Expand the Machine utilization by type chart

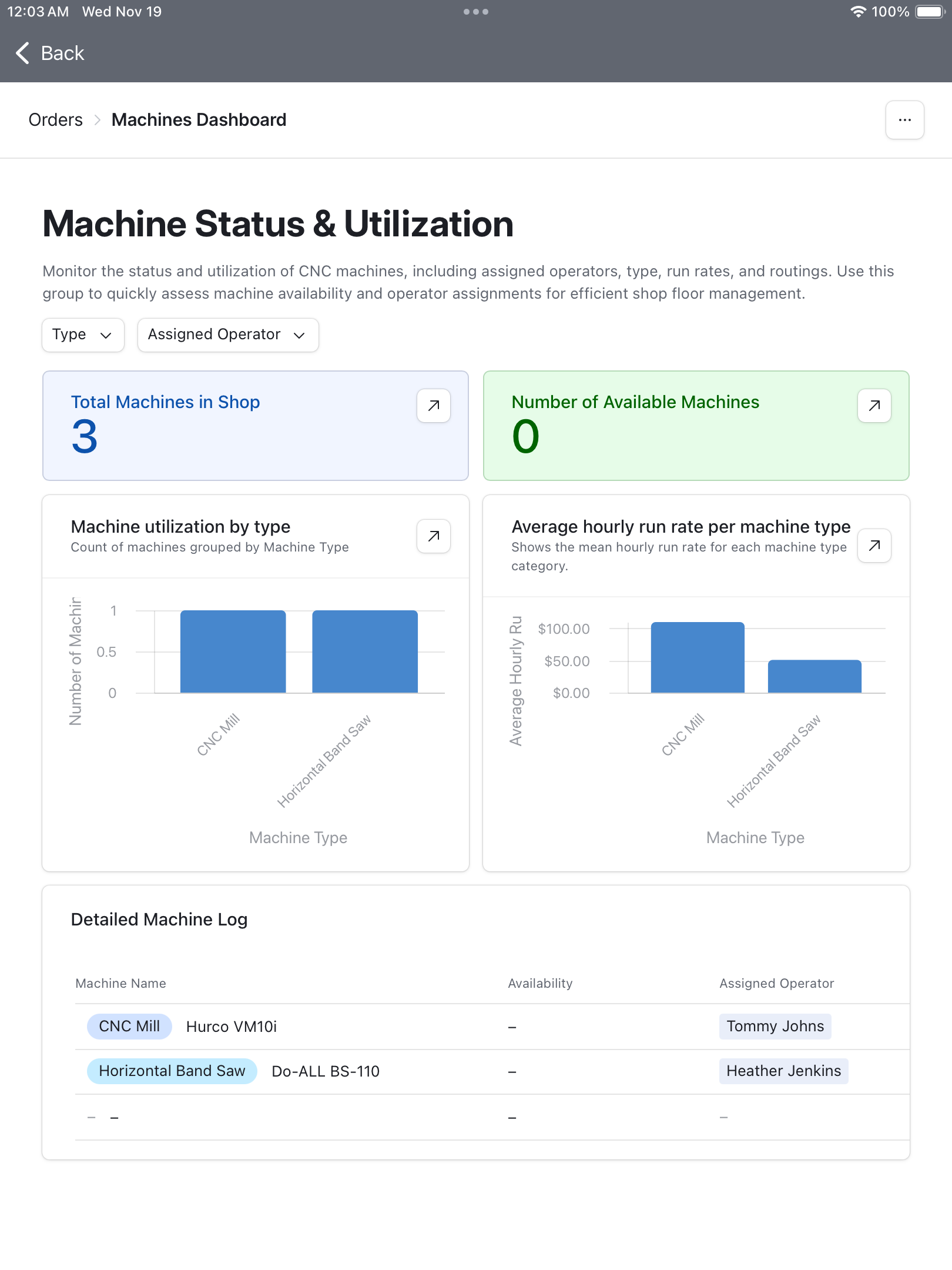[433, 536]
